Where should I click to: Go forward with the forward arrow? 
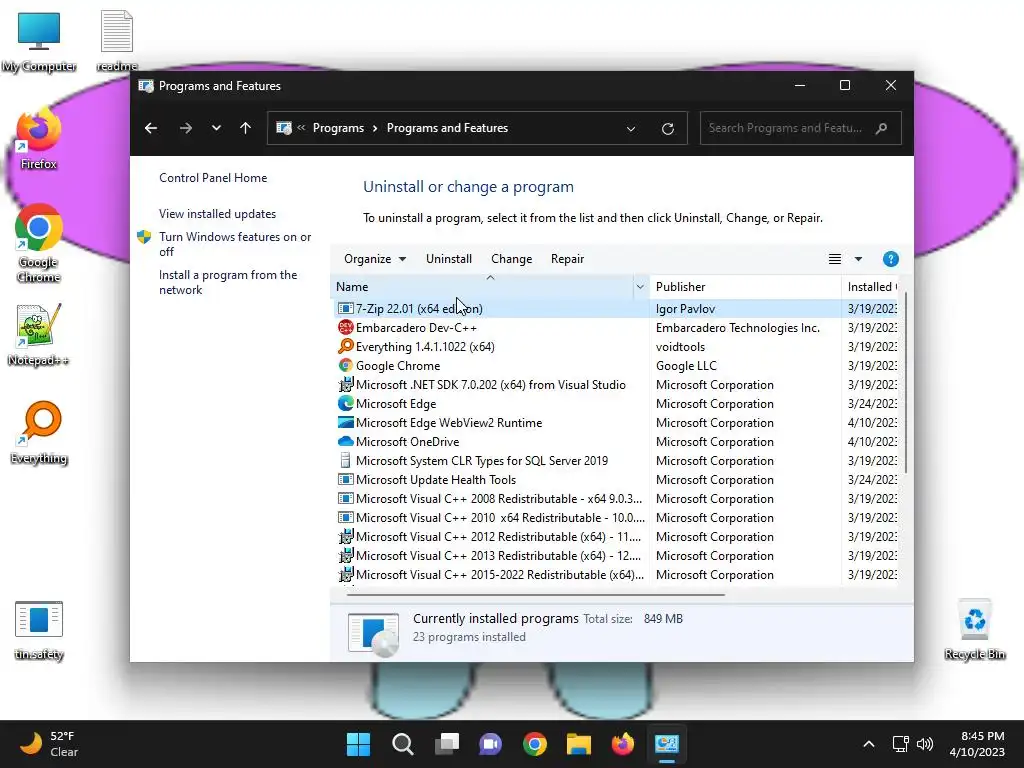185,128
